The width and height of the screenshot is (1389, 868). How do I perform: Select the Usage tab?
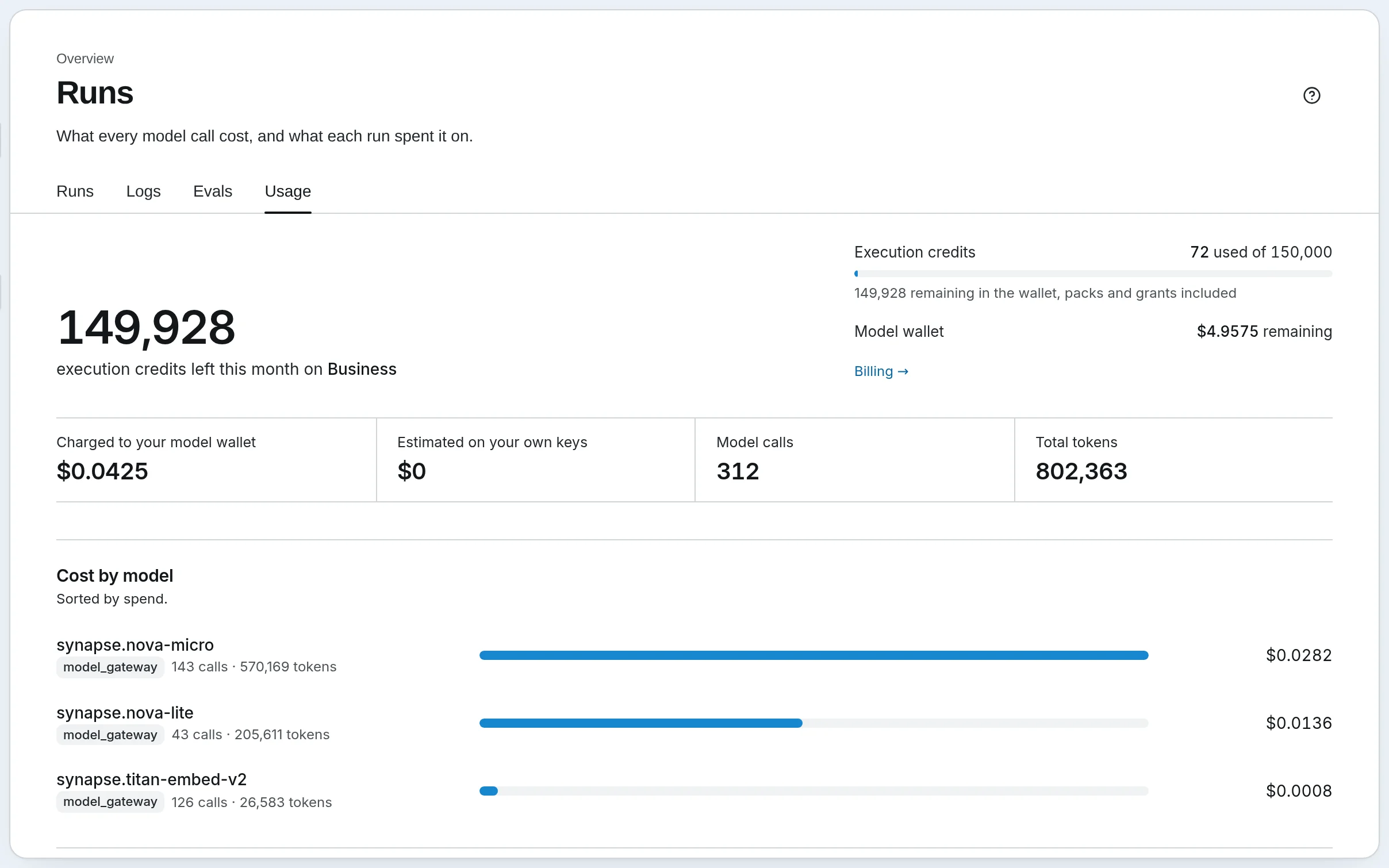click(x=287, y=191)
